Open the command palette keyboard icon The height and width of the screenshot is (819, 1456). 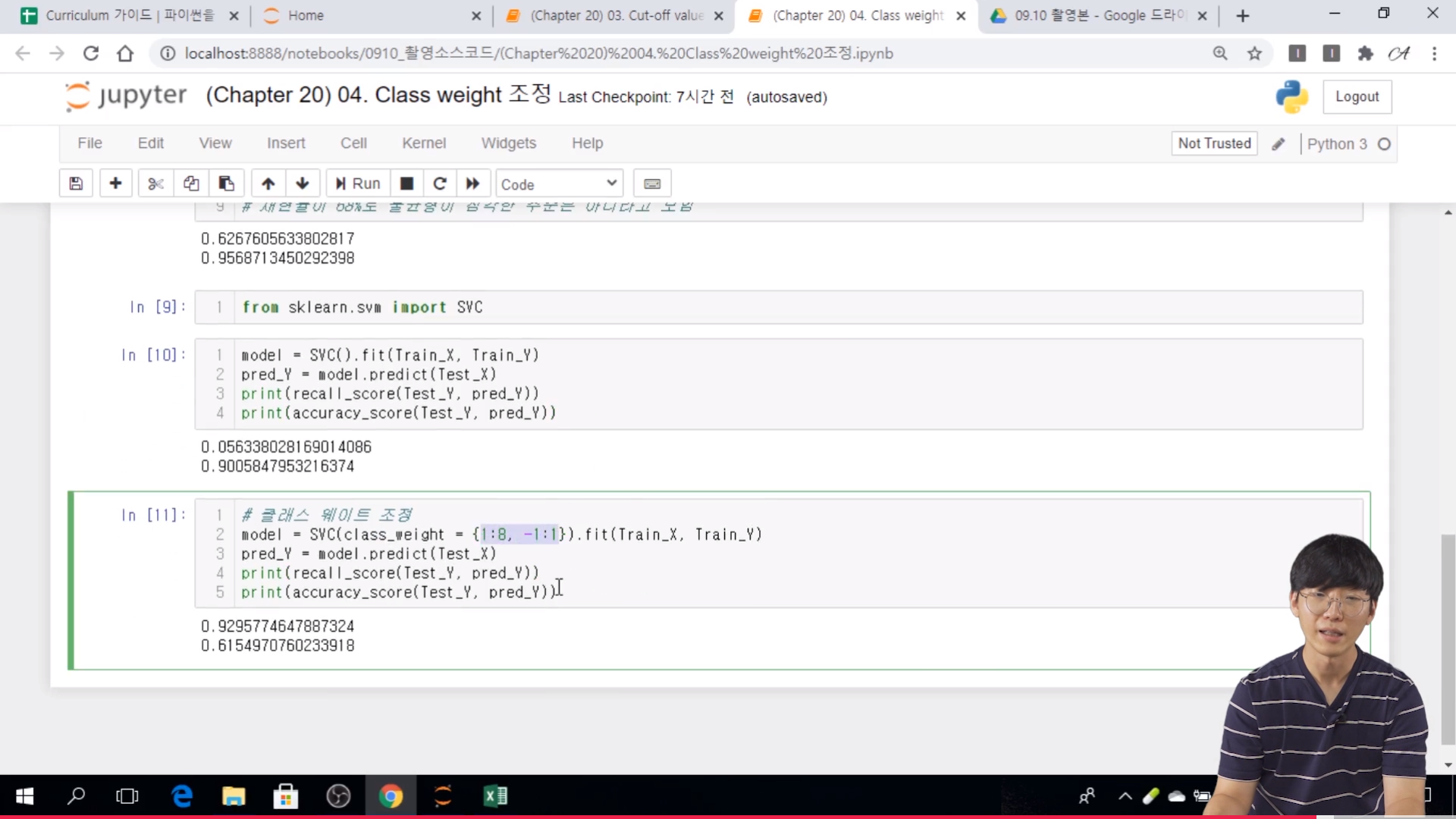click(x=652, y=184)
